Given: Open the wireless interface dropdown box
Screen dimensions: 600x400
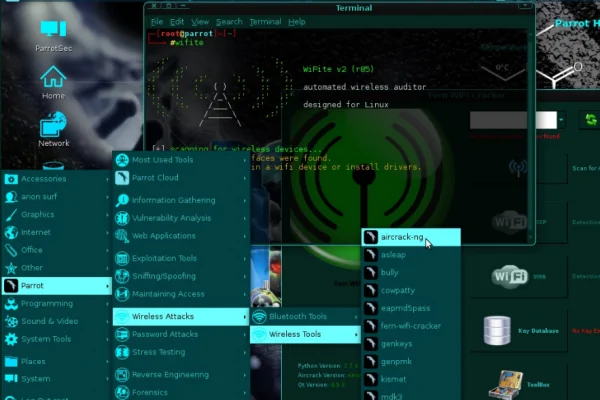Looking at the screenshot, I should click(x=513, y=120).
